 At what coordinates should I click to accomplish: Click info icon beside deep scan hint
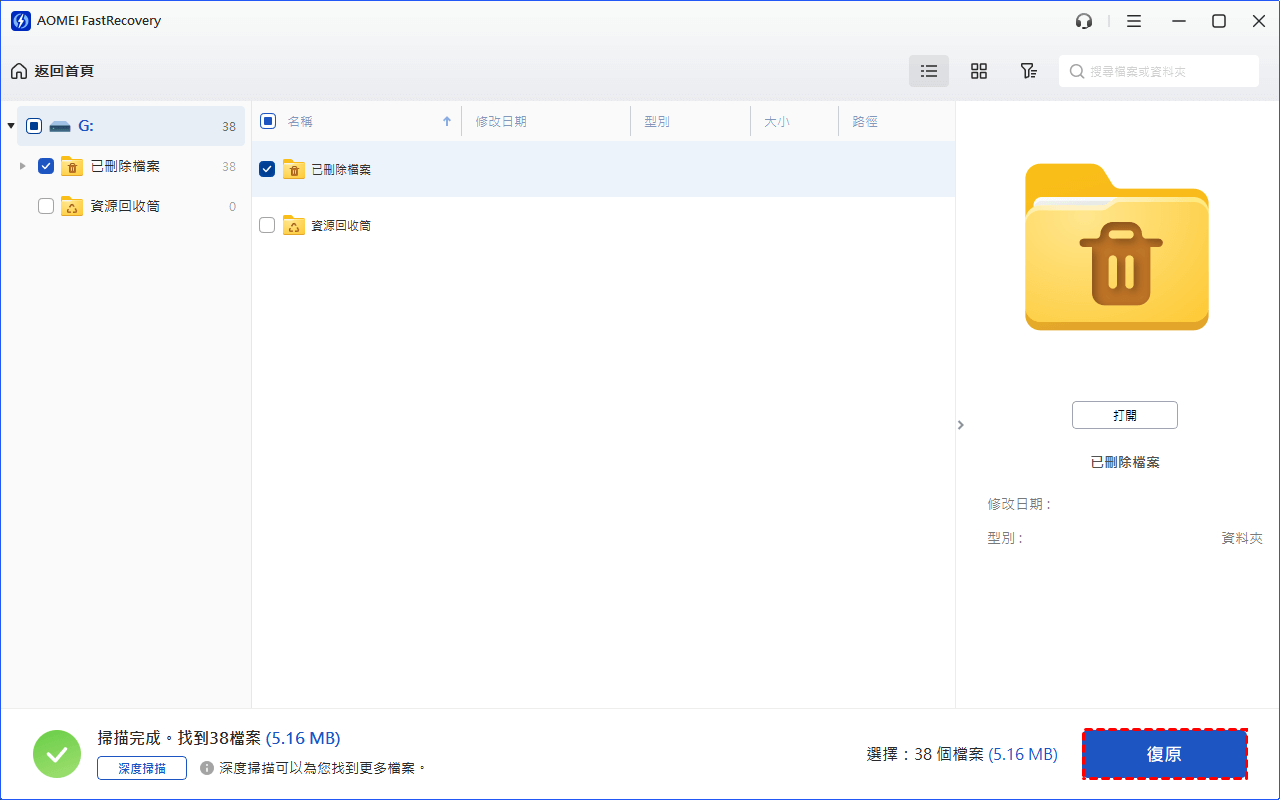tap(207, 768)
